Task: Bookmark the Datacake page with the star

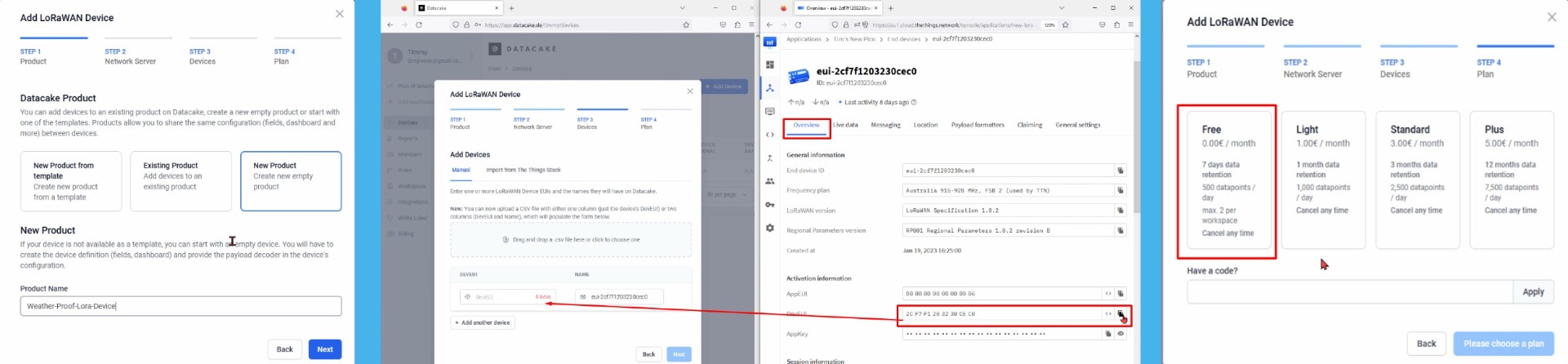Action: tap(686, 24)
